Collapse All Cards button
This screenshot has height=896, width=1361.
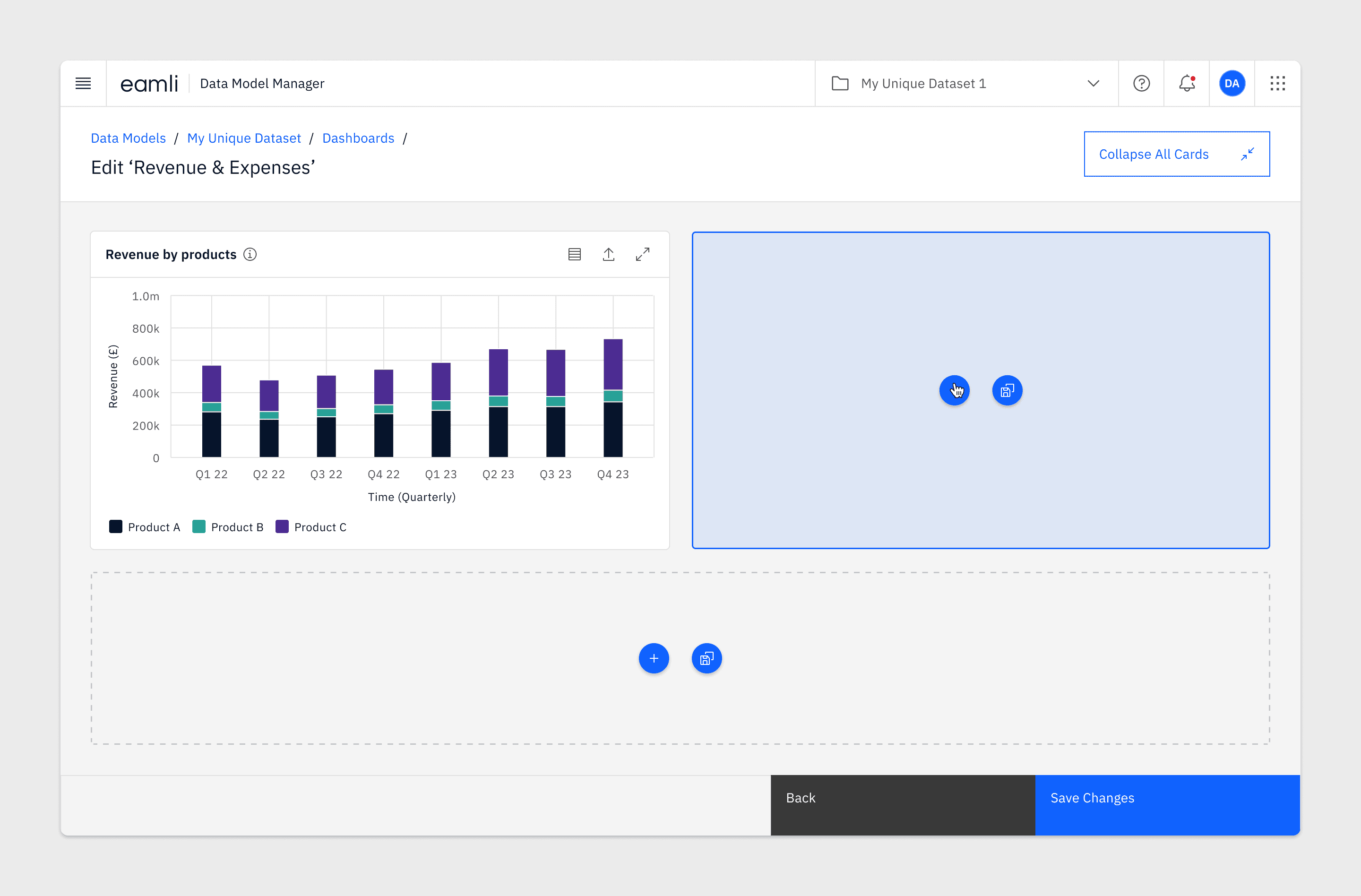coord(1176,154)
